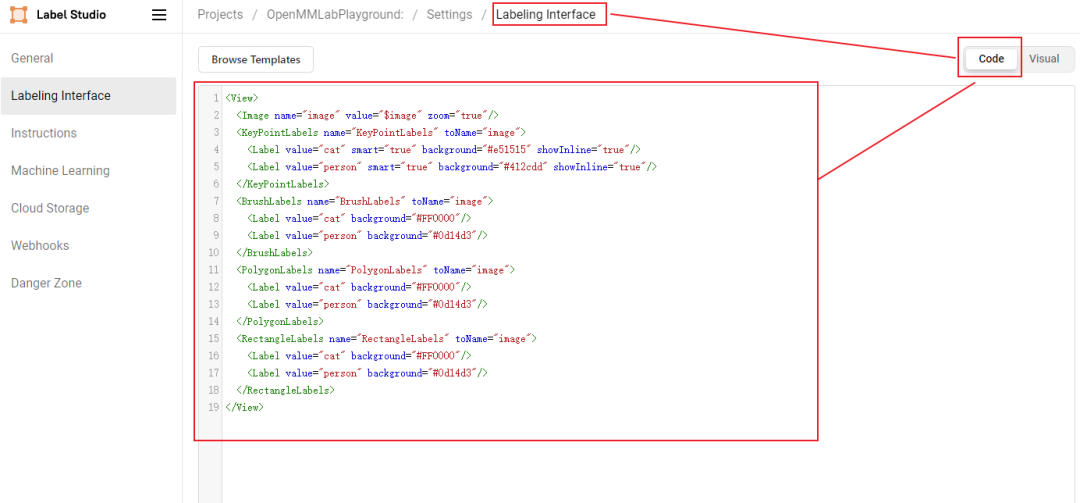The image size is (1080, 503).
Task: Click the Image tag code line
Action: point(367,115)
